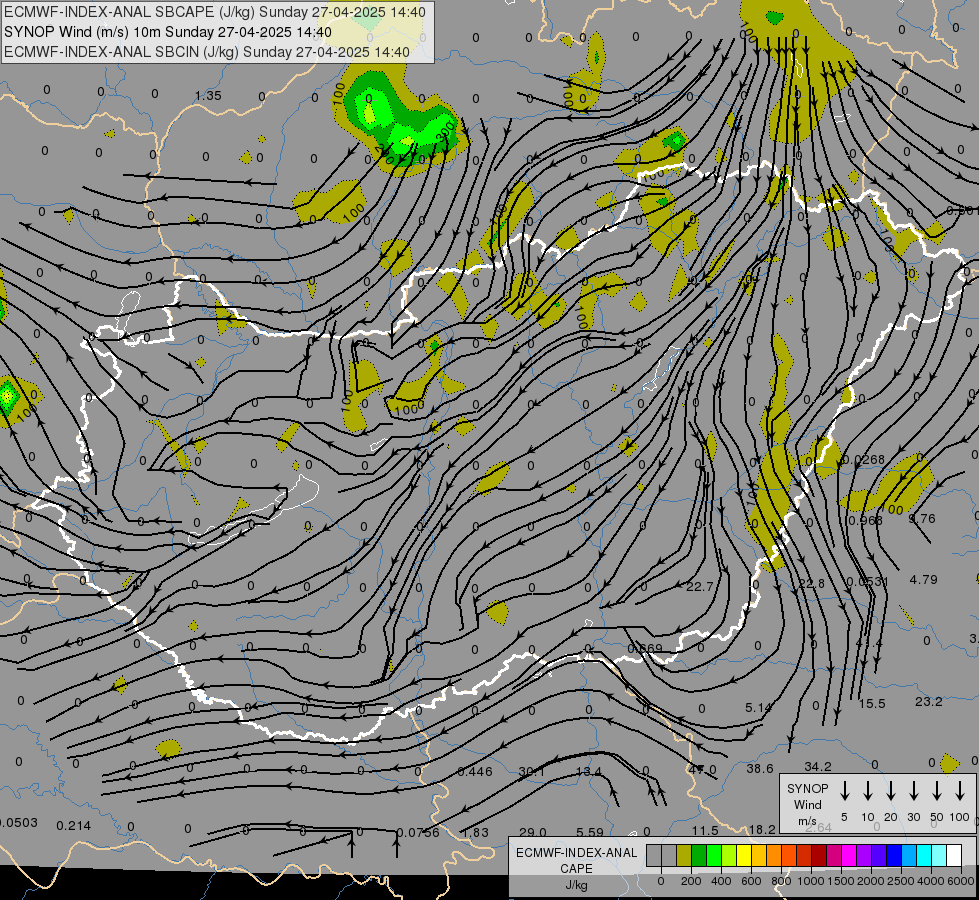Click the 0.968 value on the map
Image resolution: width=979 pixels, height=900 pixels.
[x=864, y=520]
